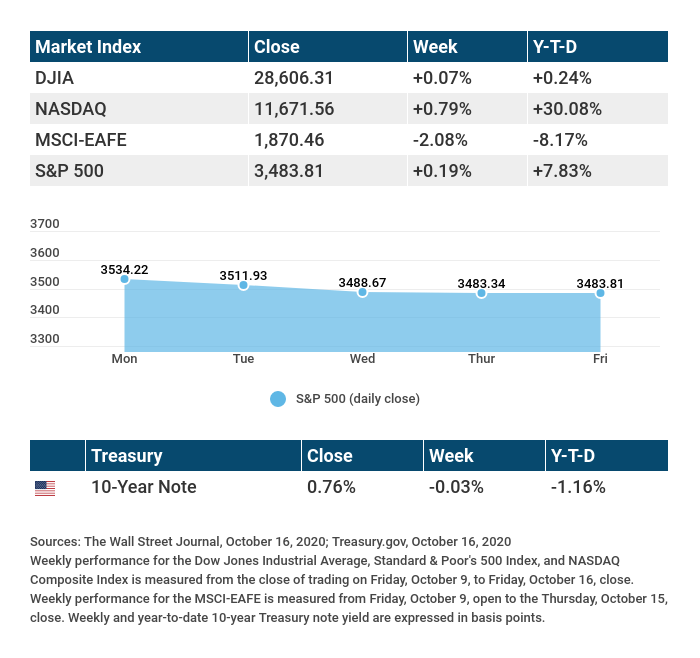Select Monday data point 3534.22

pyautogui.click(x=125, y=279)
